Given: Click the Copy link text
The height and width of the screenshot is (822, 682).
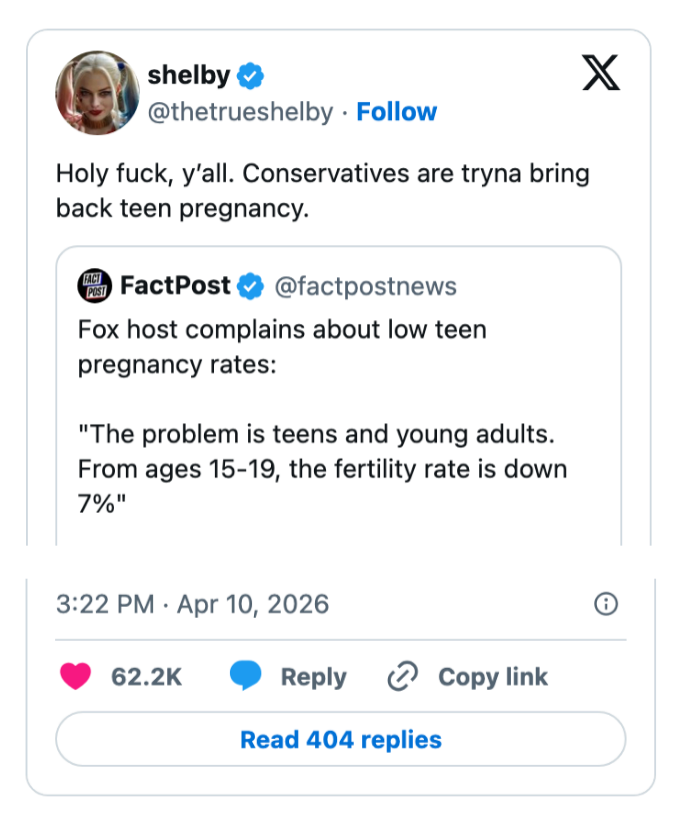Looking at the screenshot, I should pos(493,677).
